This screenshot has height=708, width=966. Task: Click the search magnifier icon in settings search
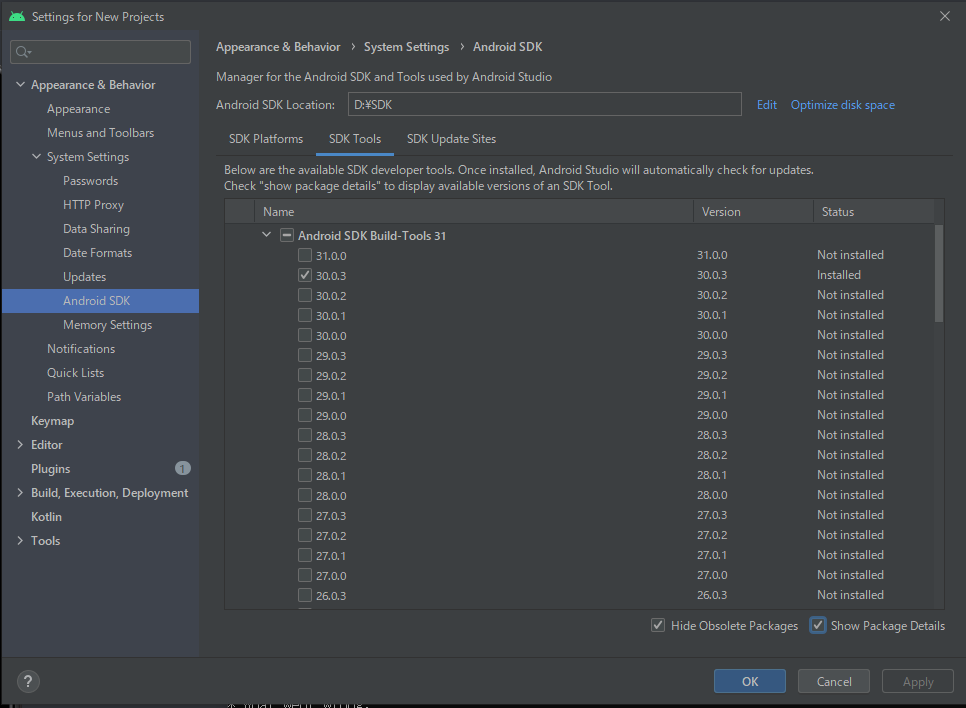pyautogui.click(x=23, y=52)
